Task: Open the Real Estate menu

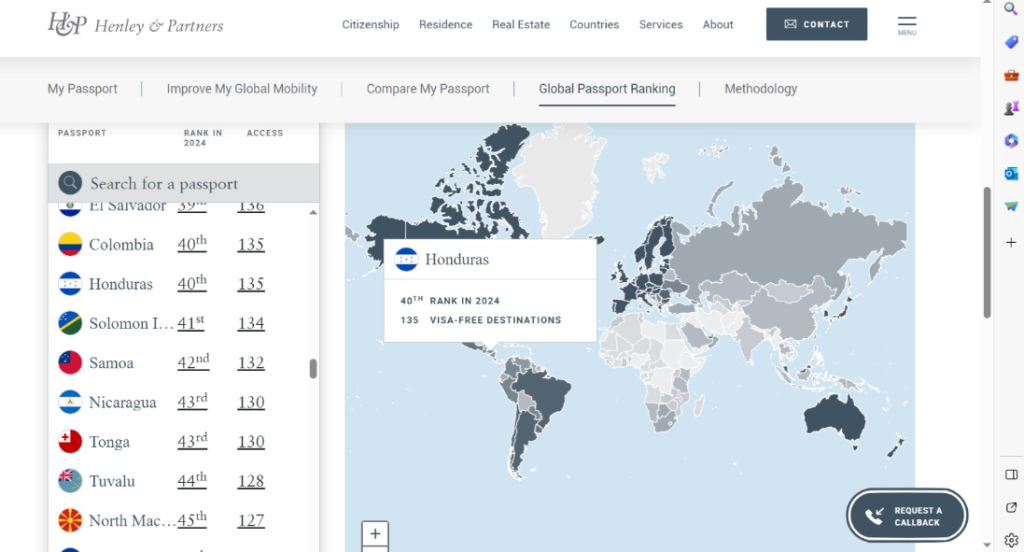Action: 520,24
